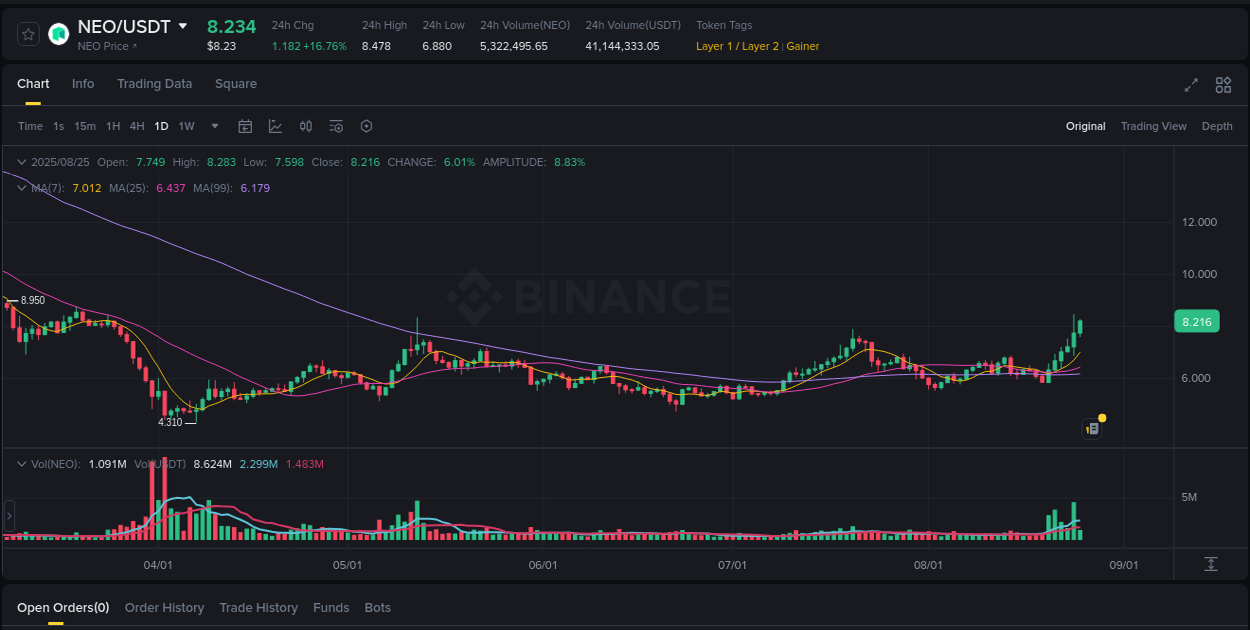Expand chart to fullscreen with arrows icon
1250x630 pixels.
pos(1190,86)
